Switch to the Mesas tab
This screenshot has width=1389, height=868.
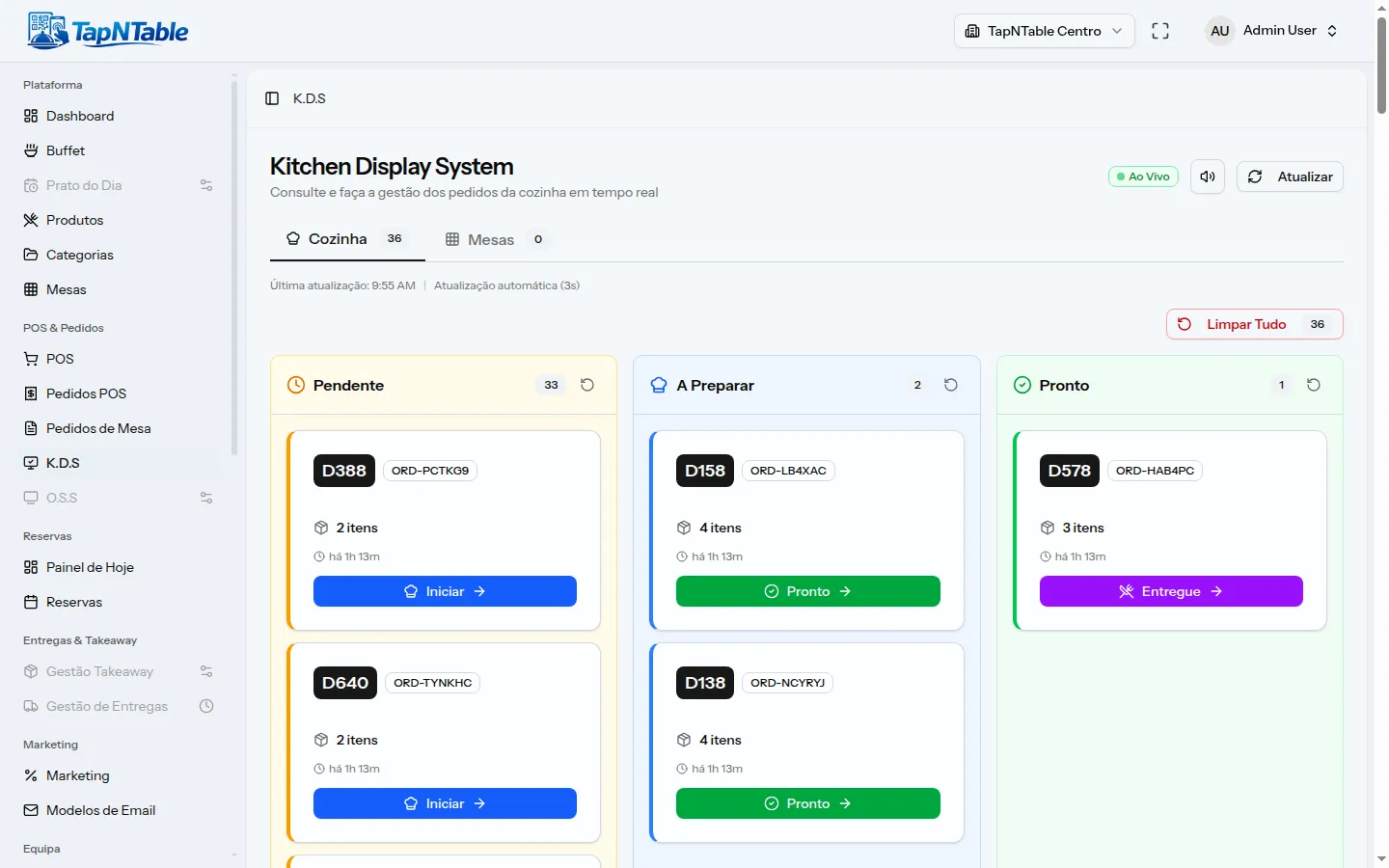[497, 239]
